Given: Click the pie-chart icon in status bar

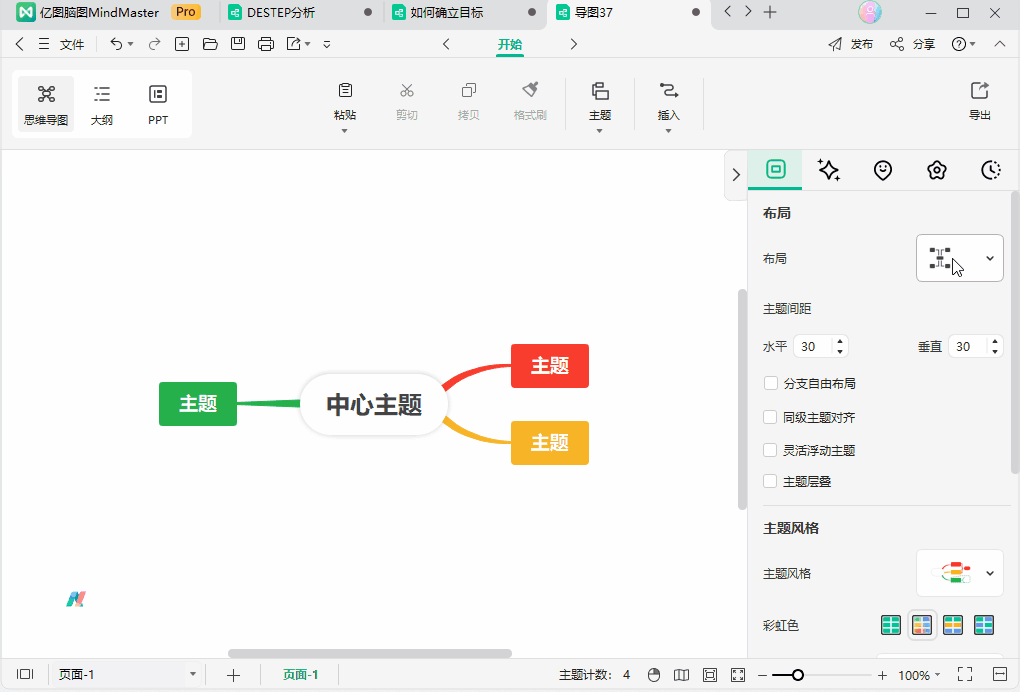Looking at the screenshot, I should pos(654,675).
